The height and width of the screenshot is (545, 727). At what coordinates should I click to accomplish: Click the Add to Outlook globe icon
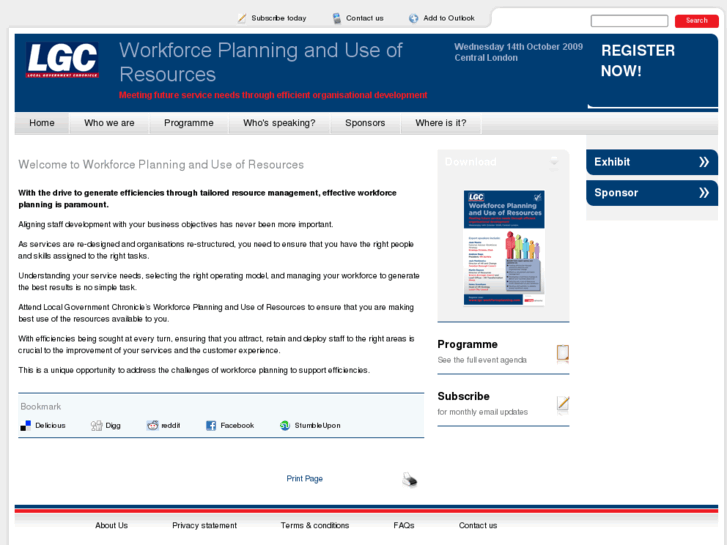(x=413, y=18)
